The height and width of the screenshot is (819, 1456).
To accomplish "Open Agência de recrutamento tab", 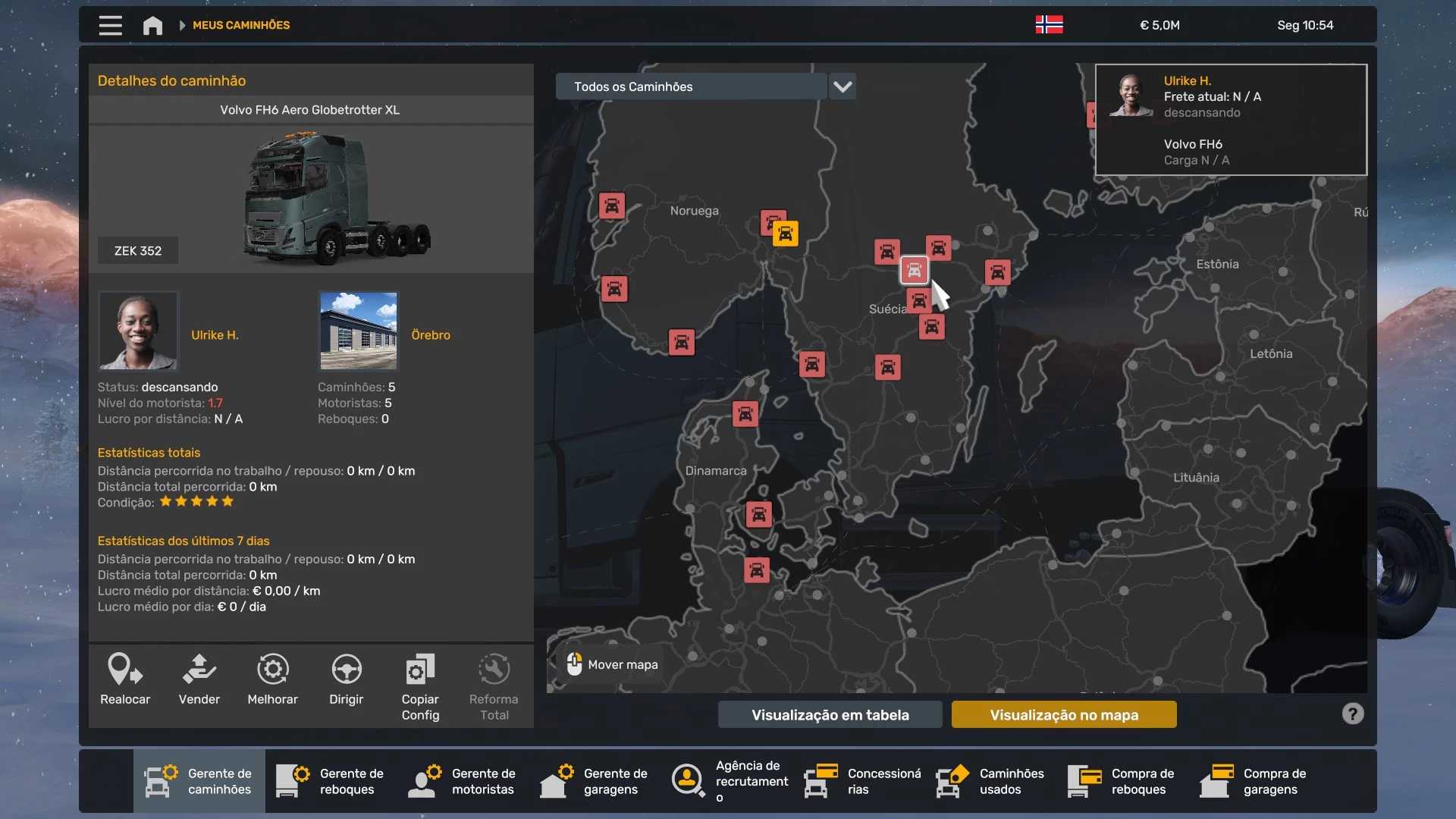I will [x=728, y=781].
